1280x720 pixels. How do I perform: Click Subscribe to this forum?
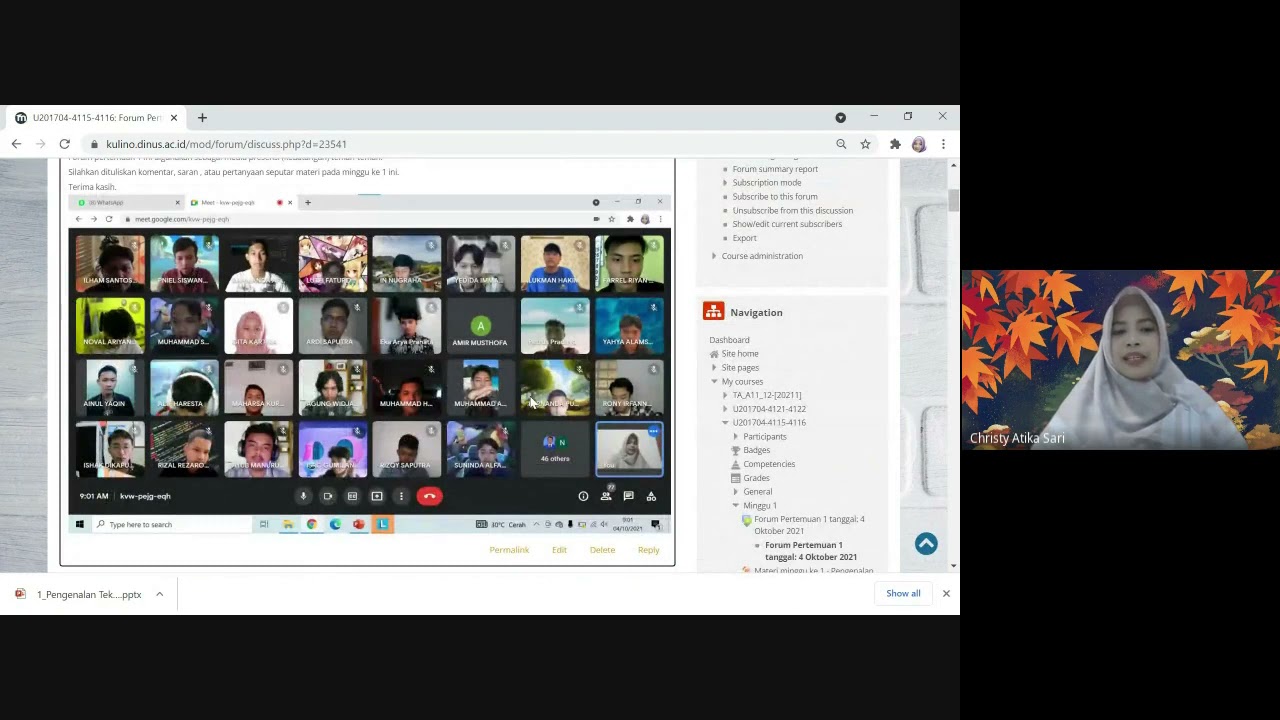click(775, 197)
